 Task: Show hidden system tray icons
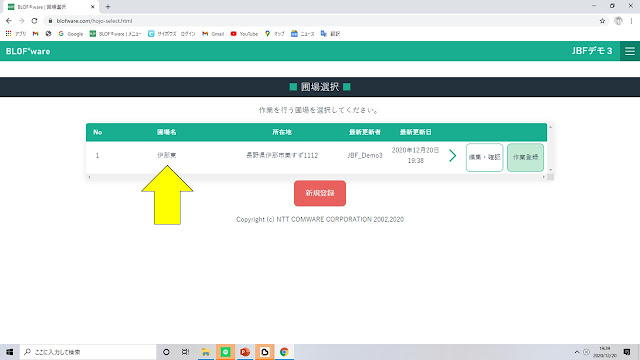[577, 352]
